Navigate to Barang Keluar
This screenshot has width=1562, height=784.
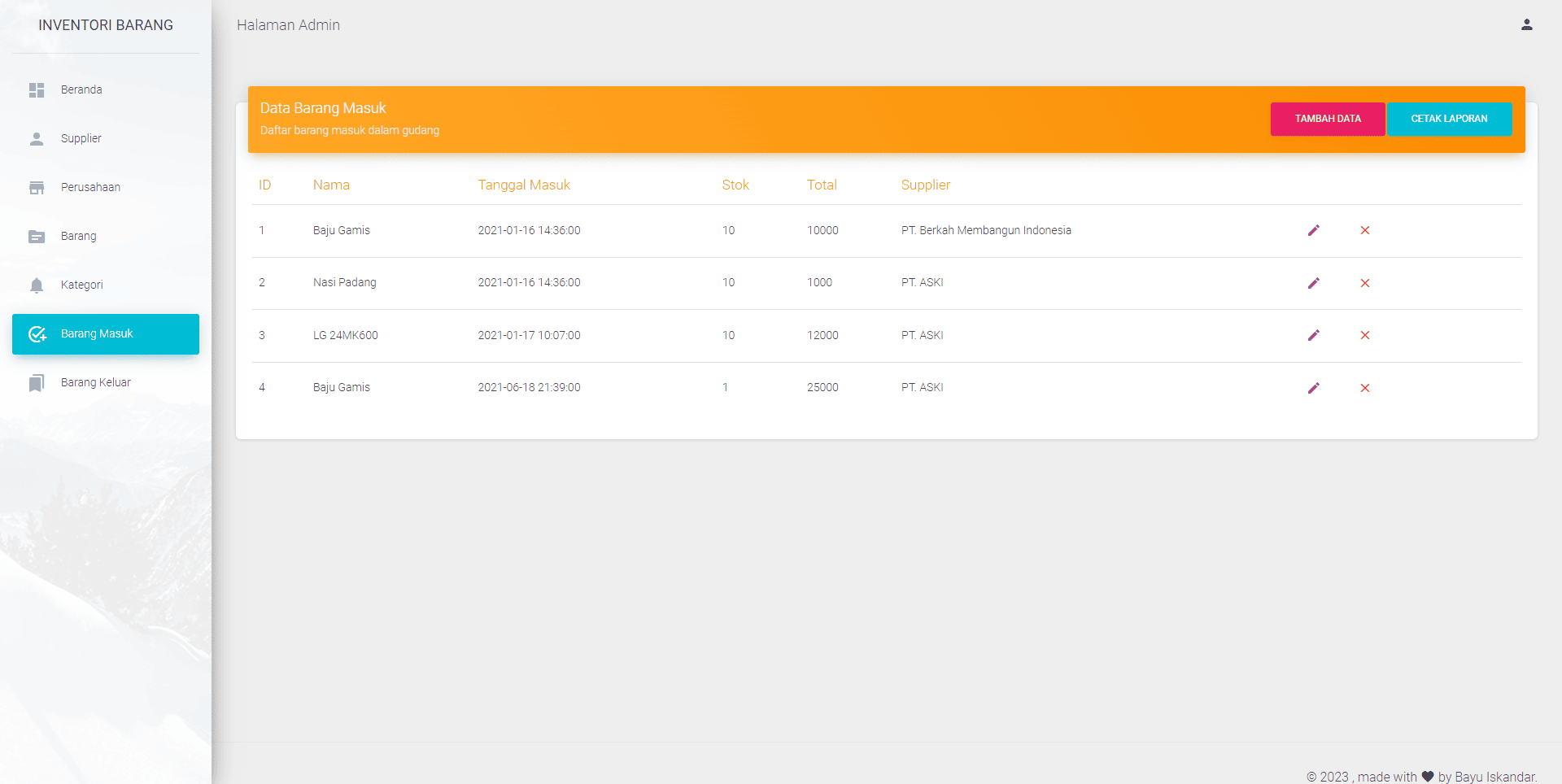(x=106, y=383)
